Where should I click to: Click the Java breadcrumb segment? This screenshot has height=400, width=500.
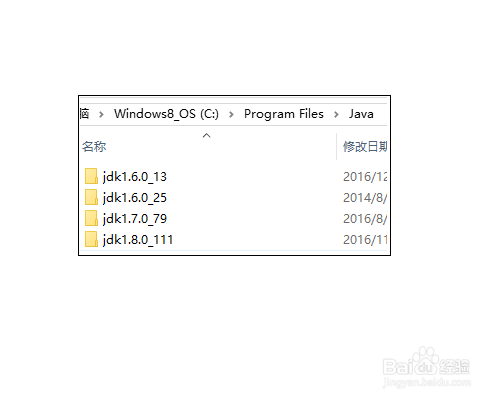click(x=361, y=114)
